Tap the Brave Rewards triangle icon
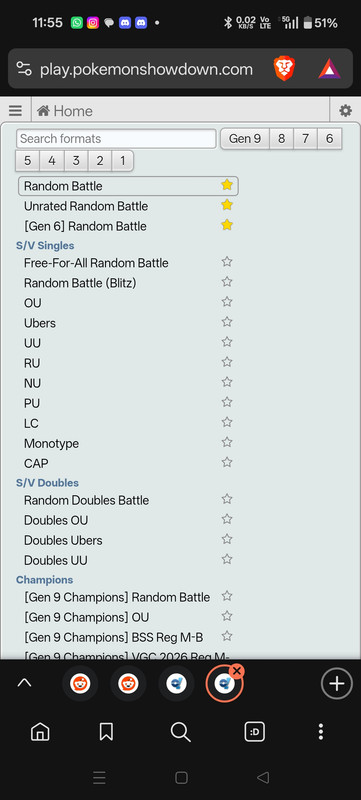 [x=329, y=68]
